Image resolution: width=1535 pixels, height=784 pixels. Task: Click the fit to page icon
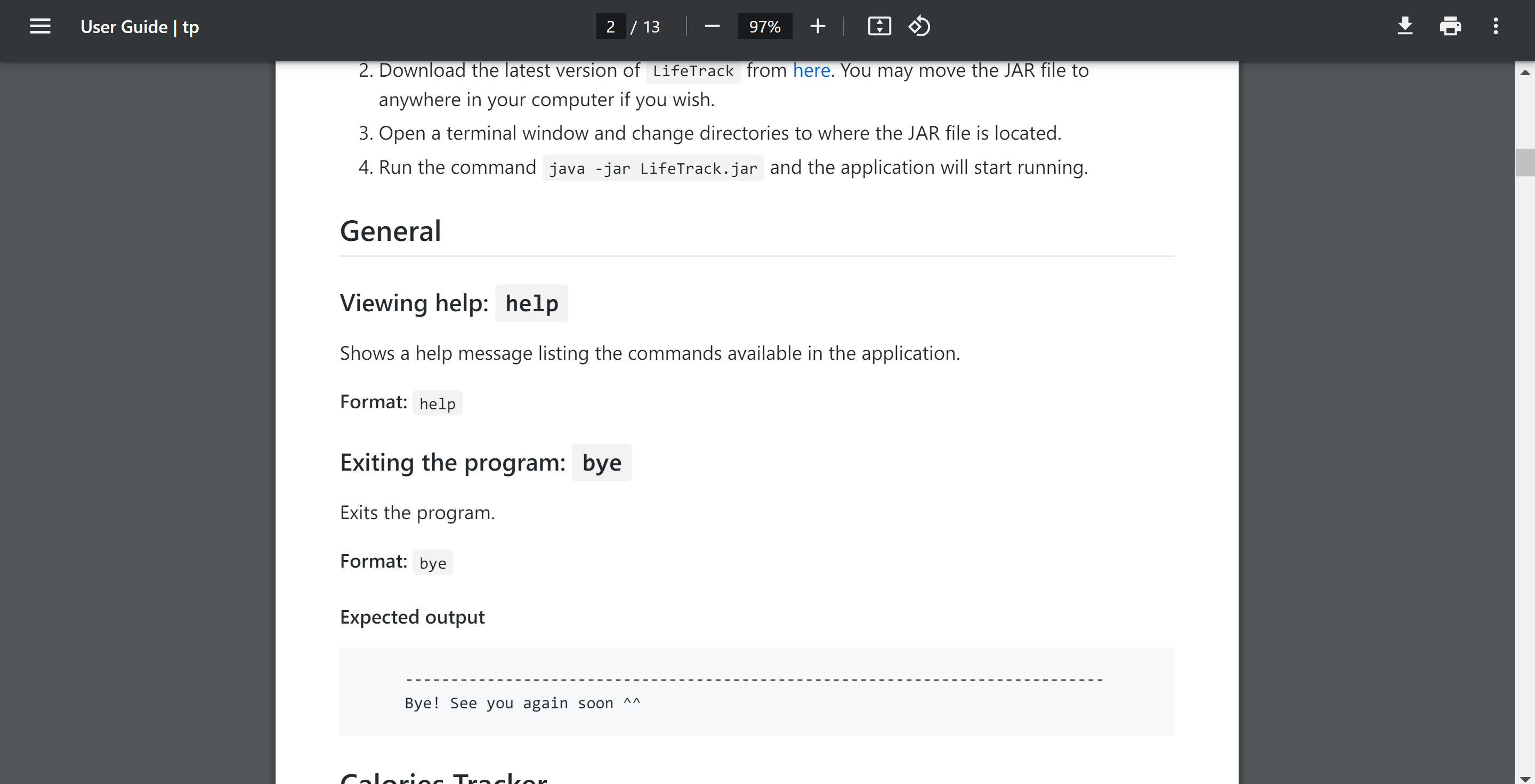pos(879,27)
